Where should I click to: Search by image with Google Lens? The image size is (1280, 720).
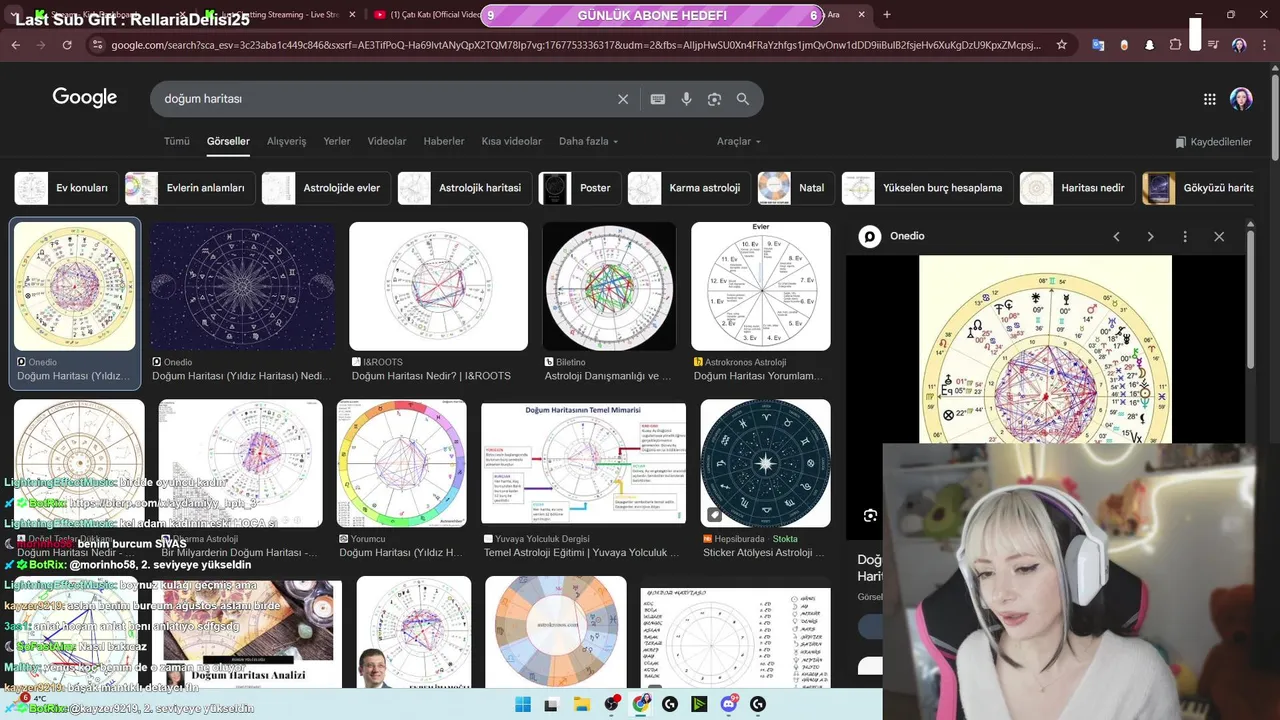point(714,99)
